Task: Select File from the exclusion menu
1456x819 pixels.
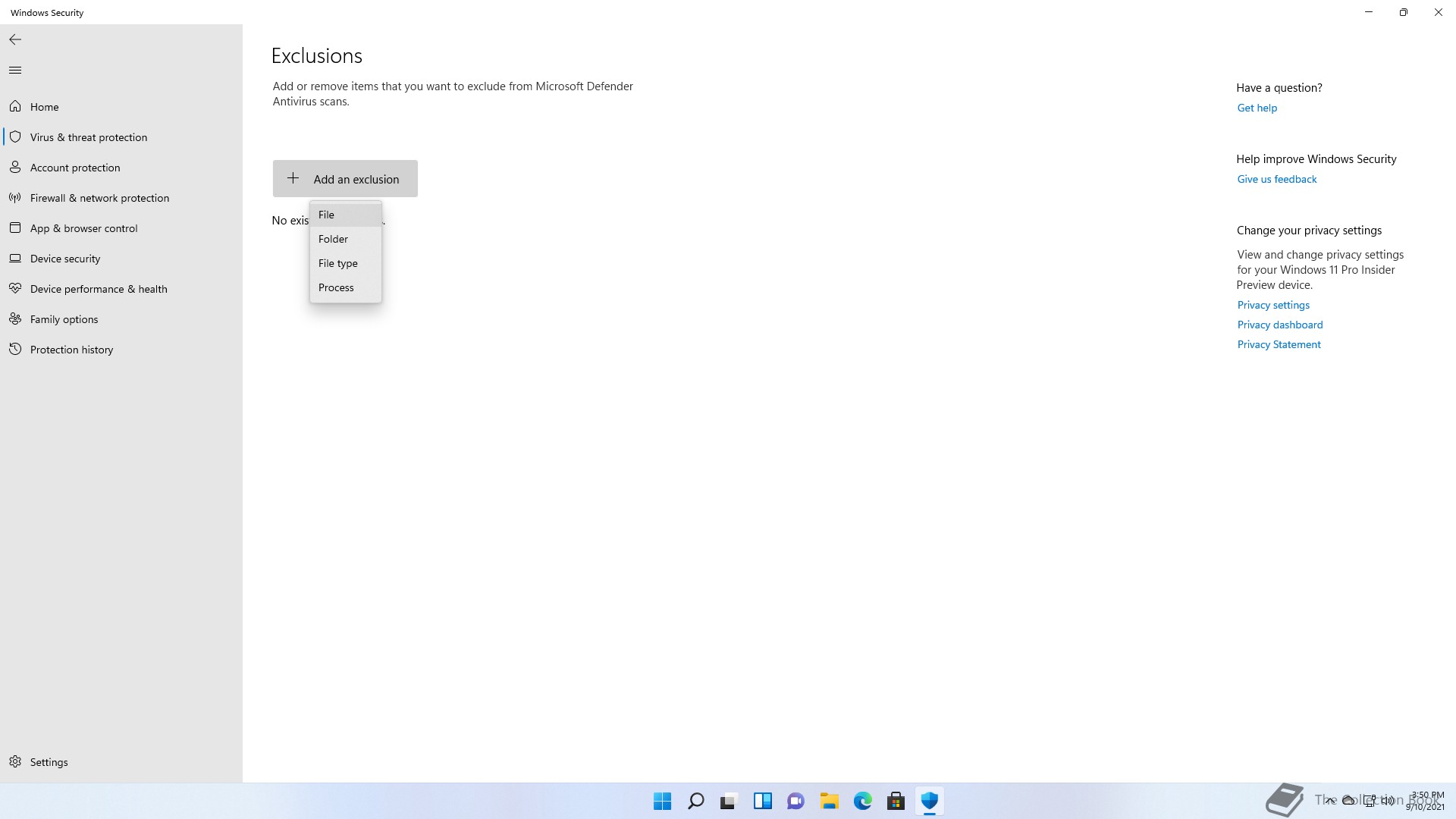Action: [345, 215]
